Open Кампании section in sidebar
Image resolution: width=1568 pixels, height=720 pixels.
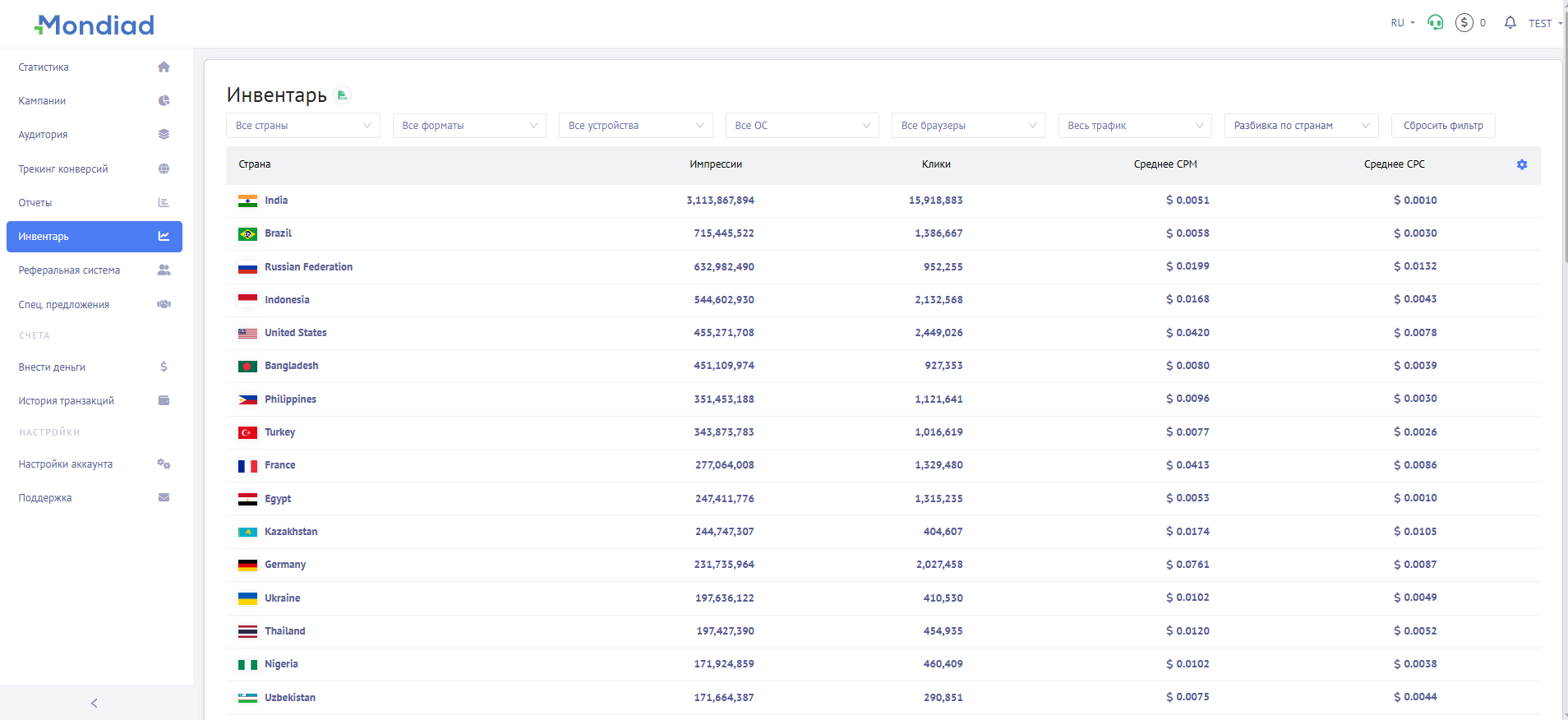point(42,101)
